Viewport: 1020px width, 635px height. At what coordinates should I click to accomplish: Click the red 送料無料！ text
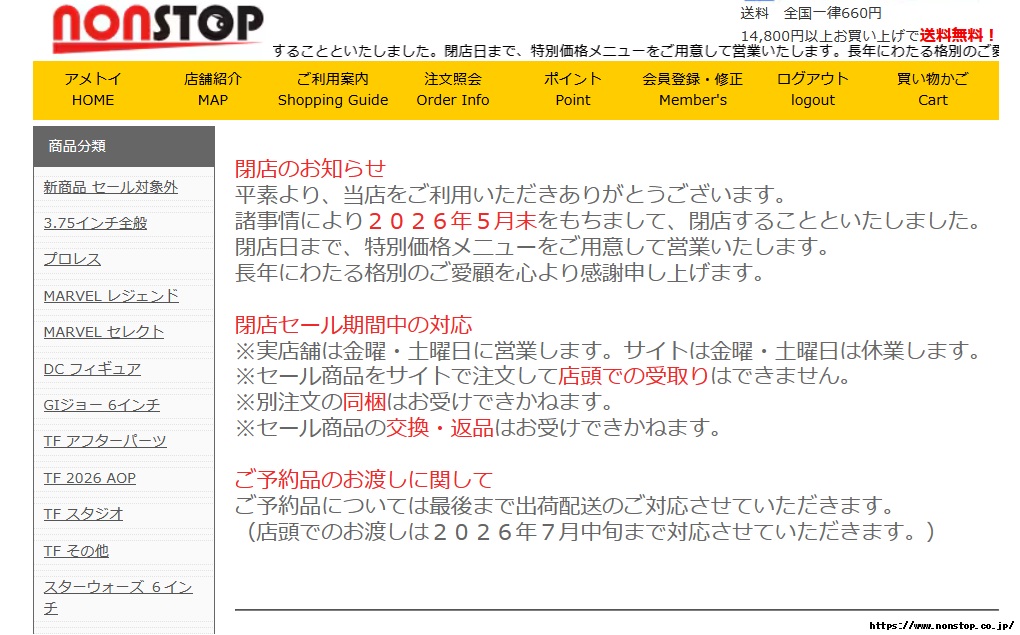pos(958,35)
